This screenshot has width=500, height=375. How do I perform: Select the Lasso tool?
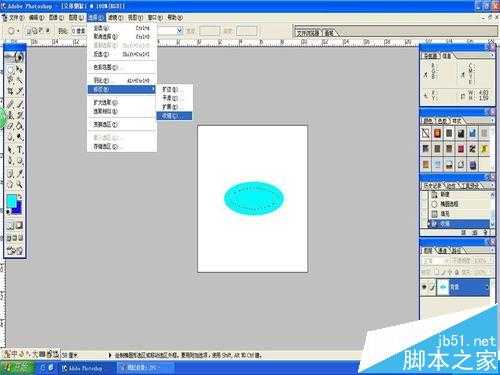[10, 80]
